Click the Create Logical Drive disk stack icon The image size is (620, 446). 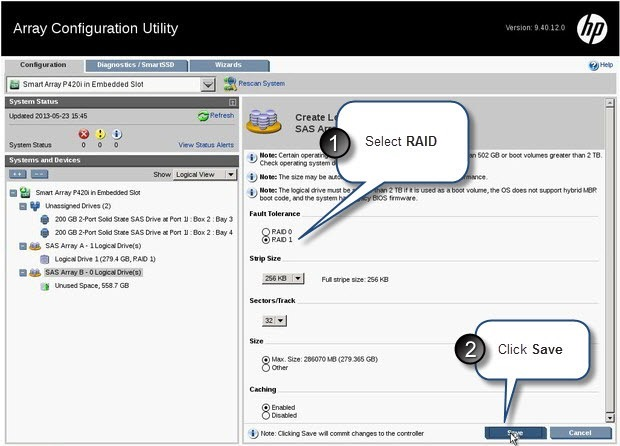click(x=264, y=121)
